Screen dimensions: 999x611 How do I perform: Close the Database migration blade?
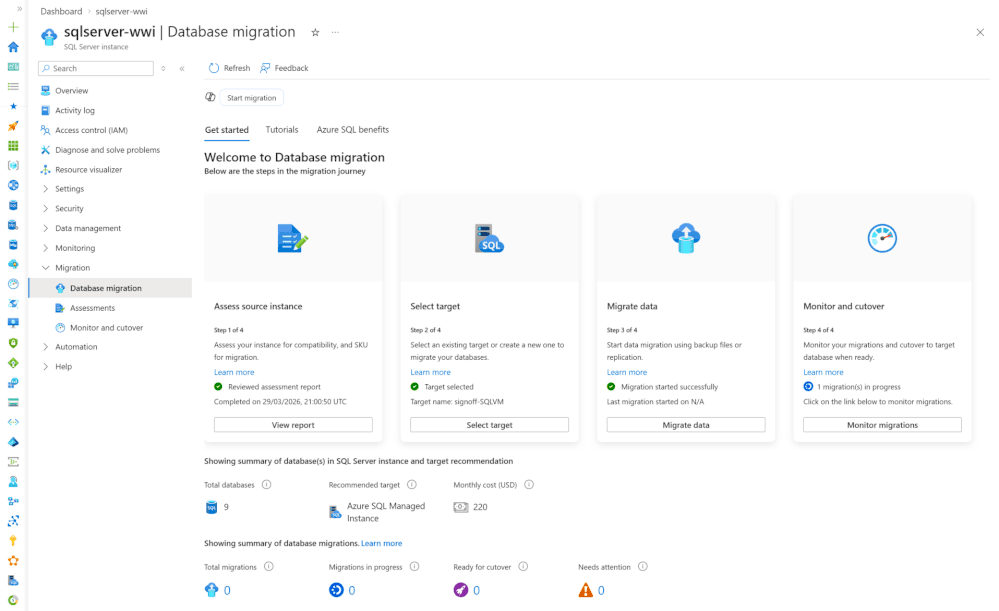pos(980,32)
